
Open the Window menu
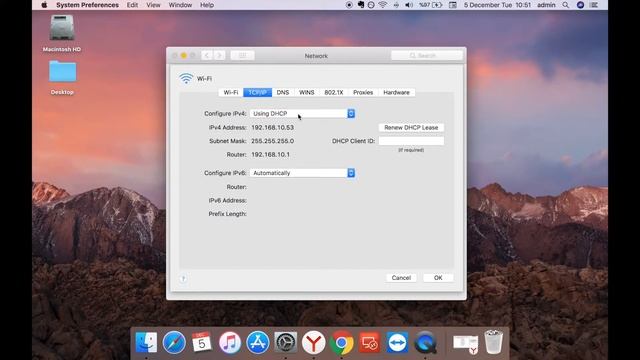pos(180,5)
